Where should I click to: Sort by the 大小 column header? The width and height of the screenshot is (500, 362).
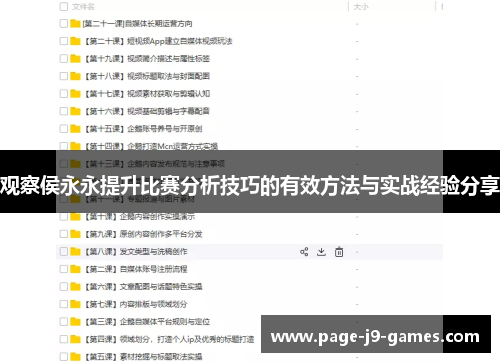pyautogui.click(x=361, y=7)
